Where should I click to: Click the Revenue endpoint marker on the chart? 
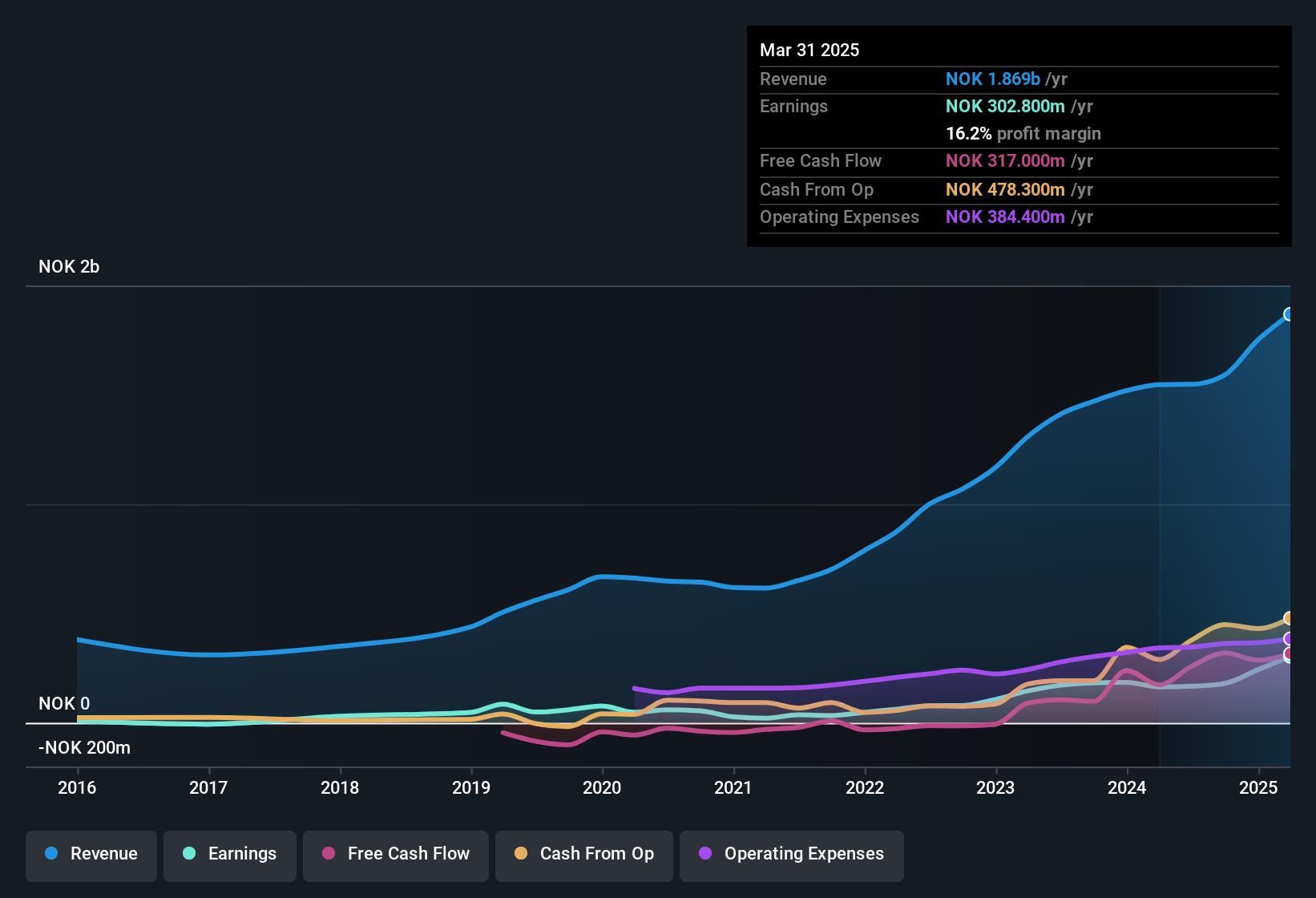(1289, 314)
